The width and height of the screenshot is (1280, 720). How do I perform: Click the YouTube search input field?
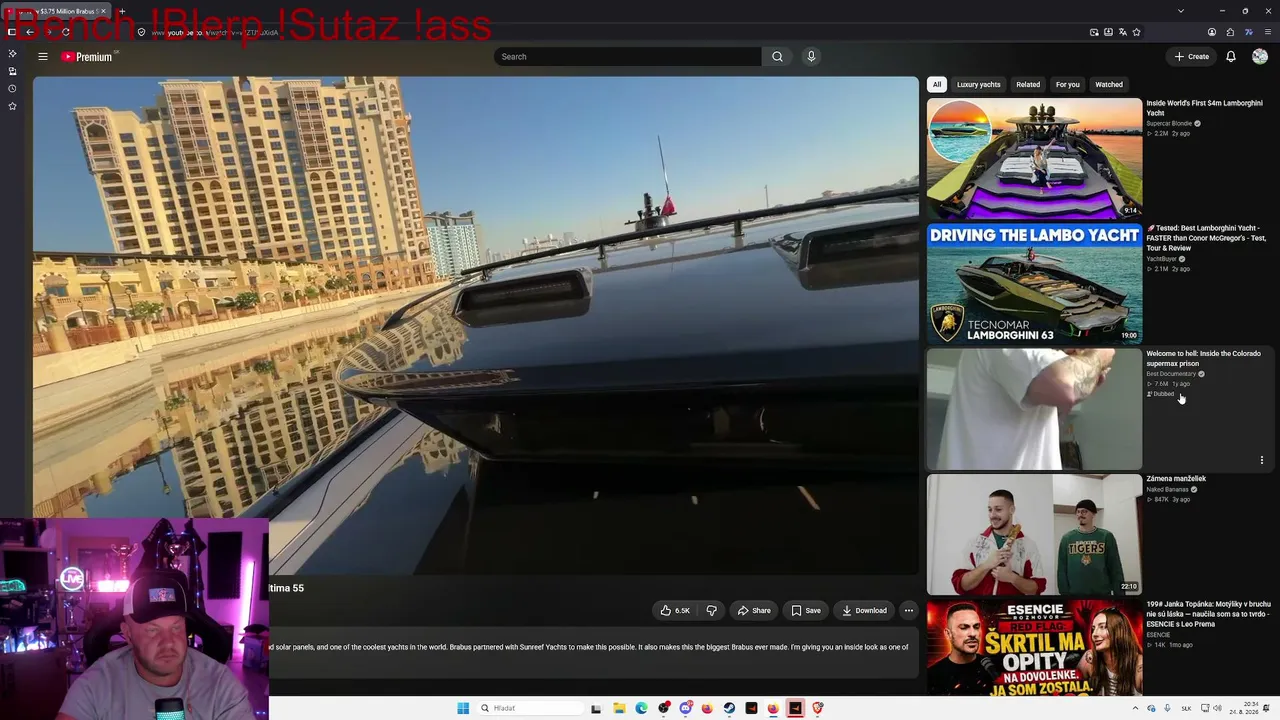point(627,57)
